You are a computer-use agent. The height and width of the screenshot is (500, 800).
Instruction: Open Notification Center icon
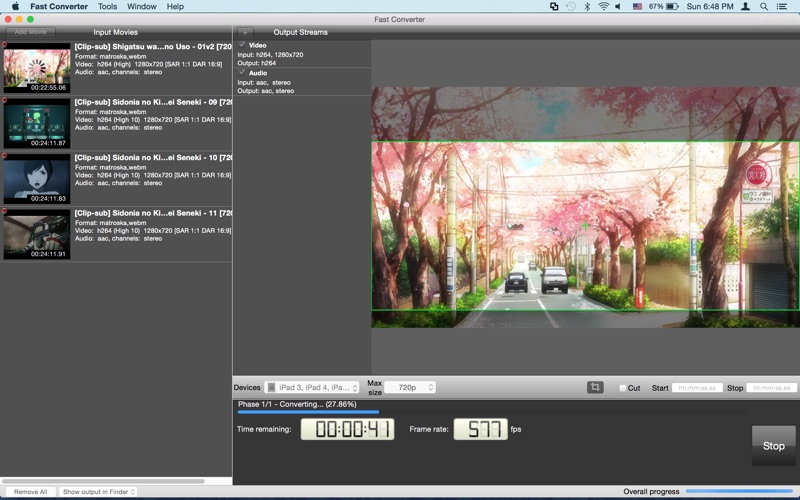pos(782,7)
